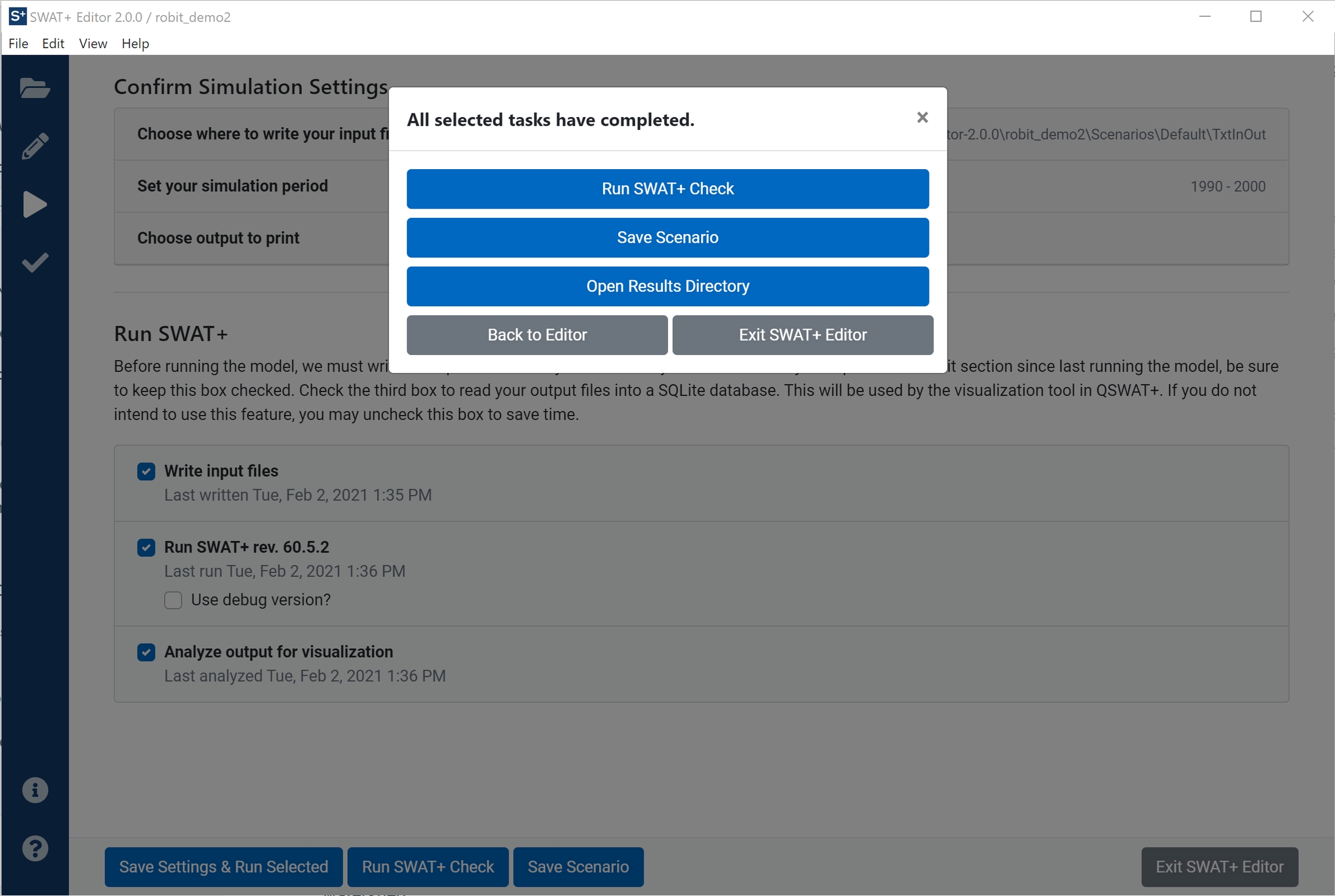
Task: Enable the Use debug version checkbox
Action: [x=173, y=600]
